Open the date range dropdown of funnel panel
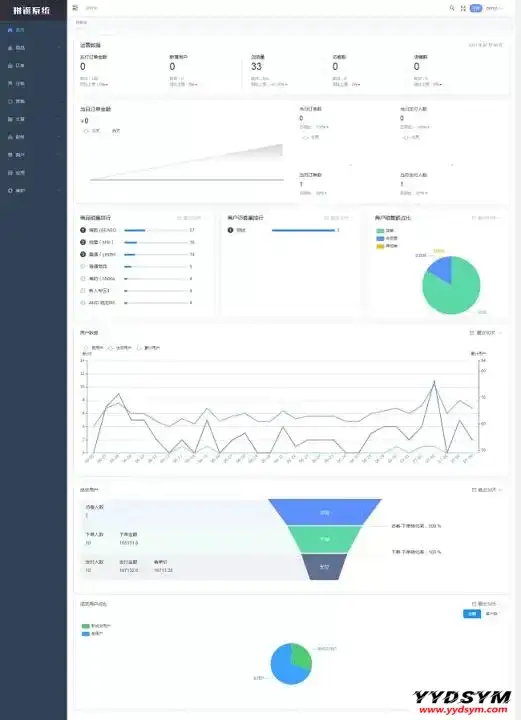This screenshot has height=720, width=521. [486, 490]
